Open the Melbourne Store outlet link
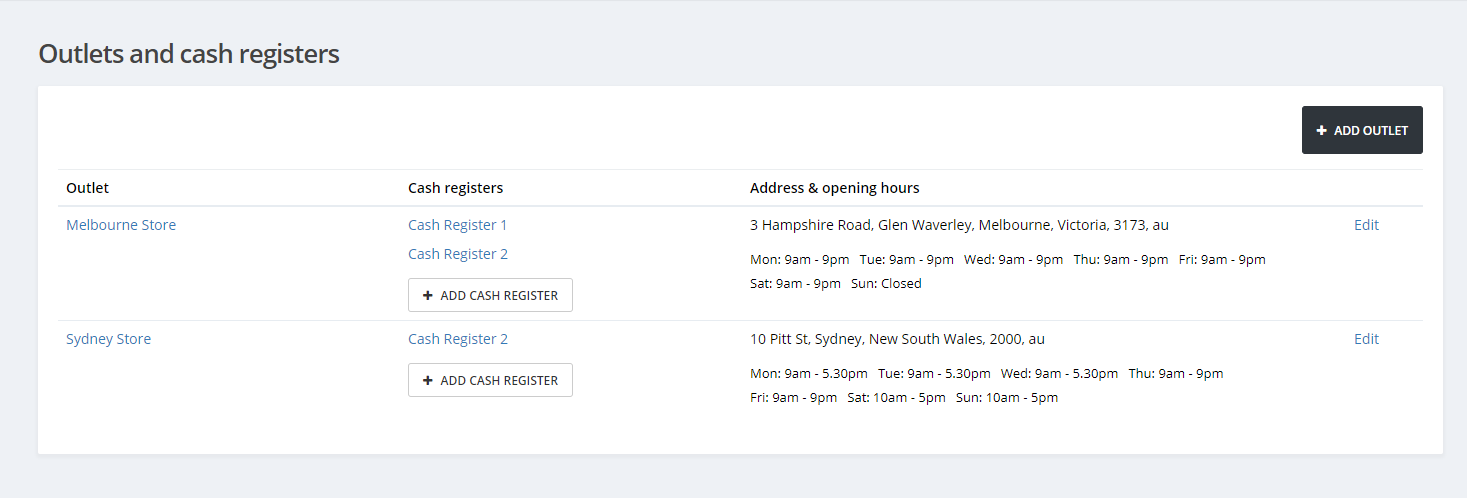This screenshot has height=498, width=1467. (121, 225)
